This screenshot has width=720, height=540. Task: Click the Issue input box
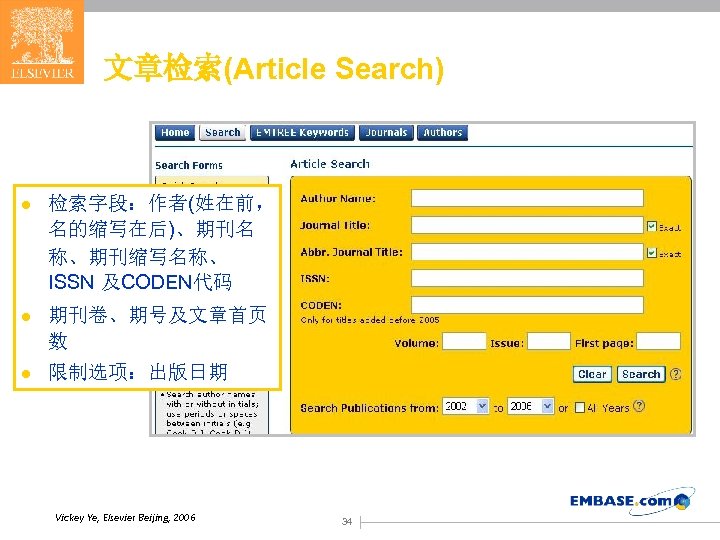pyautogui.click(x=549, y=342)
